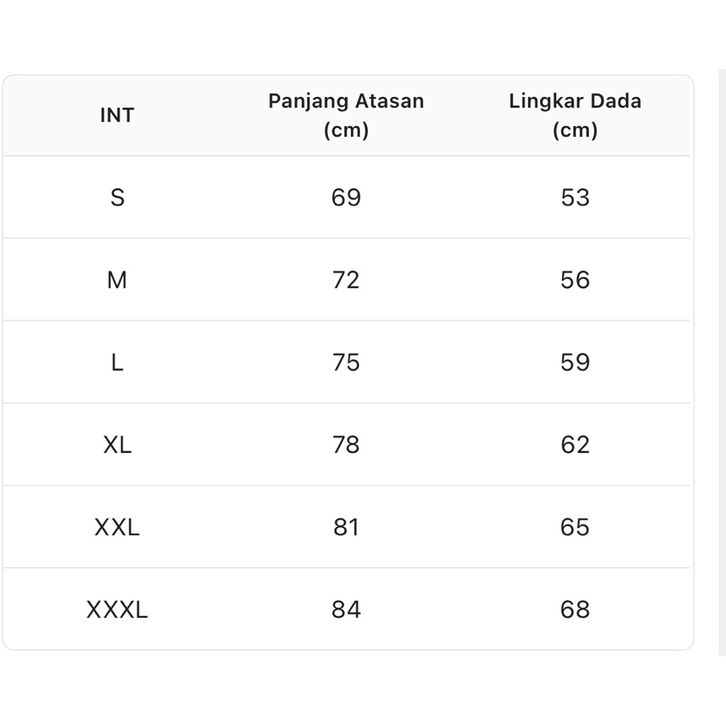Select the XL size cell
The image size is (726, 726).
point(117,445)
